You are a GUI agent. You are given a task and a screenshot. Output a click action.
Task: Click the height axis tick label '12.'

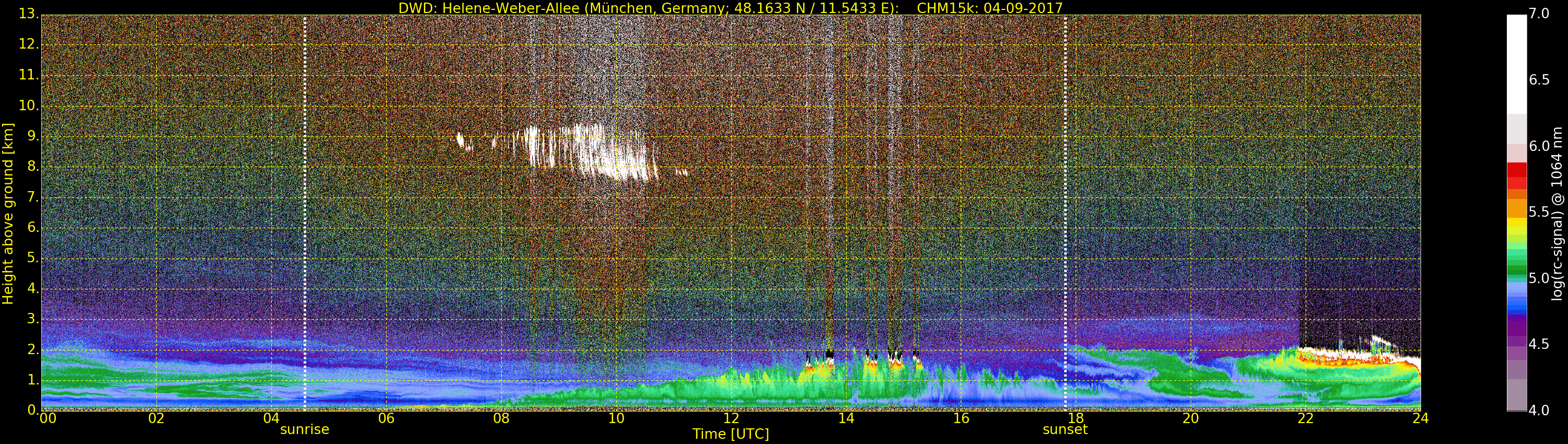pyautogui.click(x=29, y=44)
